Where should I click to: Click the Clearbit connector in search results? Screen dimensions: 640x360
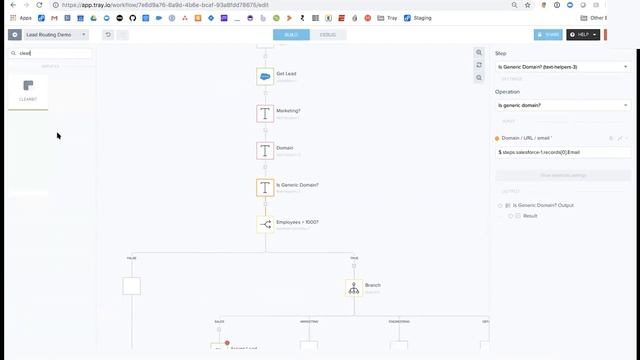click(x=28, y=91)
